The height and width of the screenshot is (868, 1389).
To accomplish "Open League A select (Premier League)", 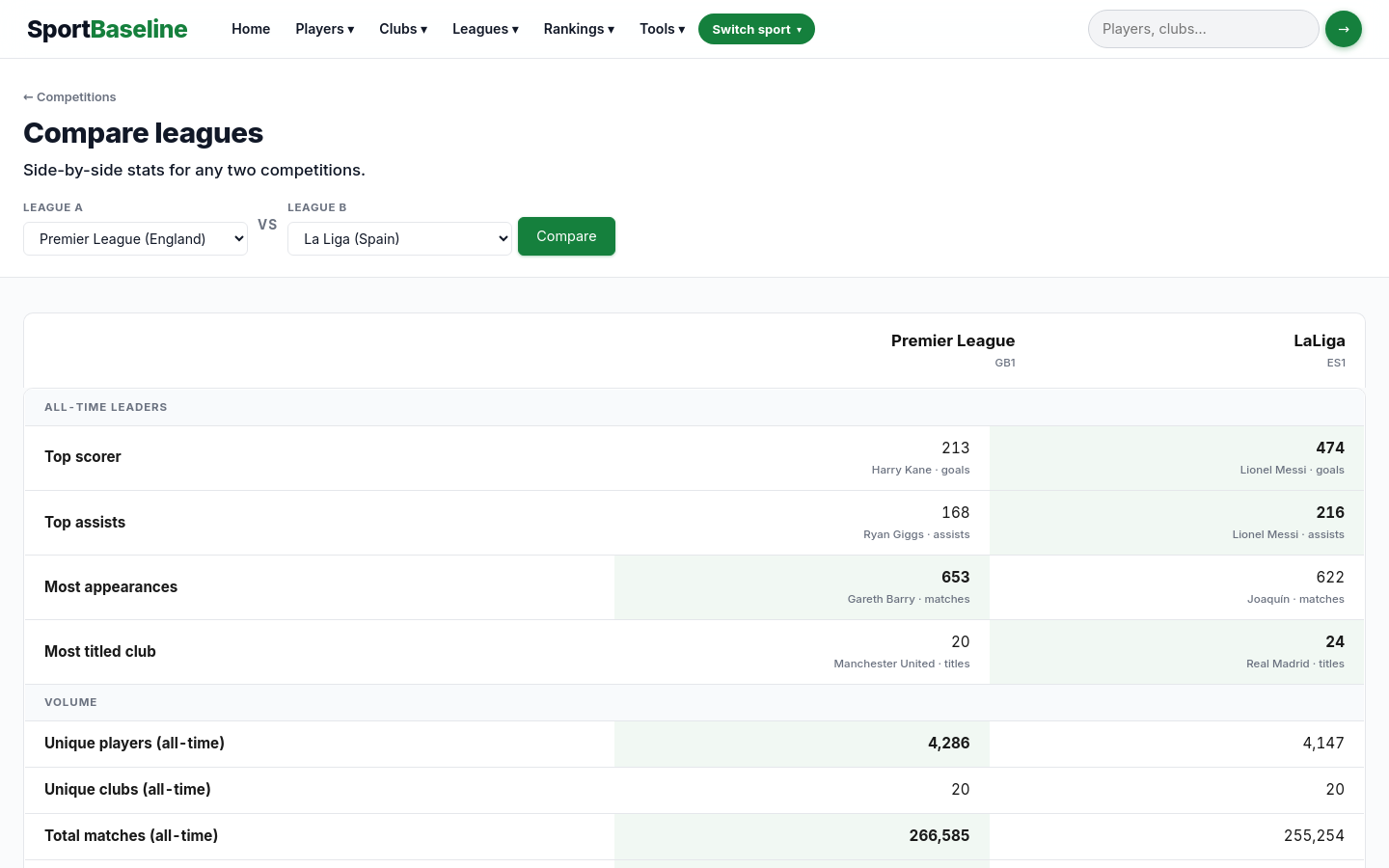I will pos(135,238).
